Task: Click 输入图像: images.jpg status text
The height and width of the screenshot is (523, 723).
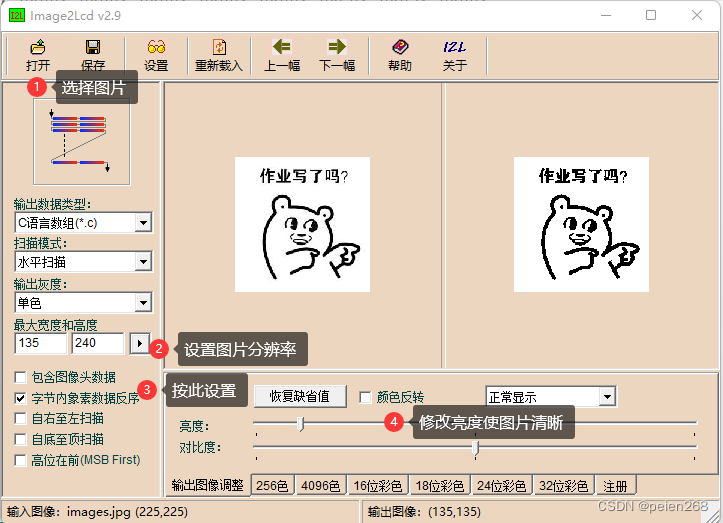Action: (97, 511)
